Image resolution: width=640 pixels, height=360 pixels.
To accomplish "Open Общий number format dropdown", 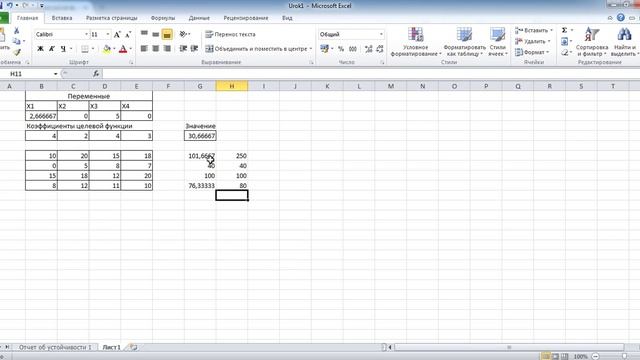I will coord(381,34).
